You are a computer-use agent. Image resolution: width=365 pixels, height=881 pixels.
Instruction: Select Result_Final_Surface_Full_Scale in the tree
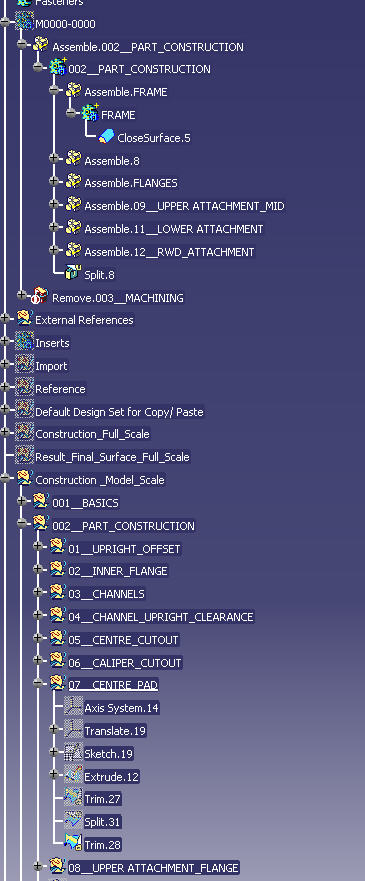pos(112,457)
